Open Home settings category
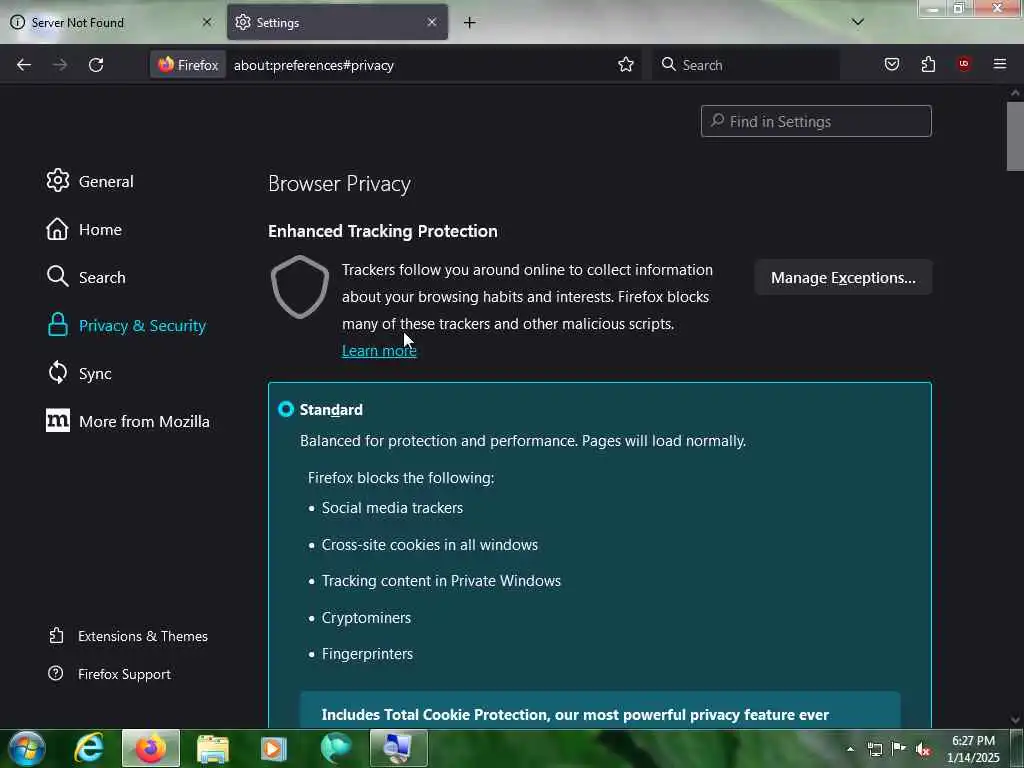The width and height of the screenshot is (1024, 768). click(x=84, y=229)
